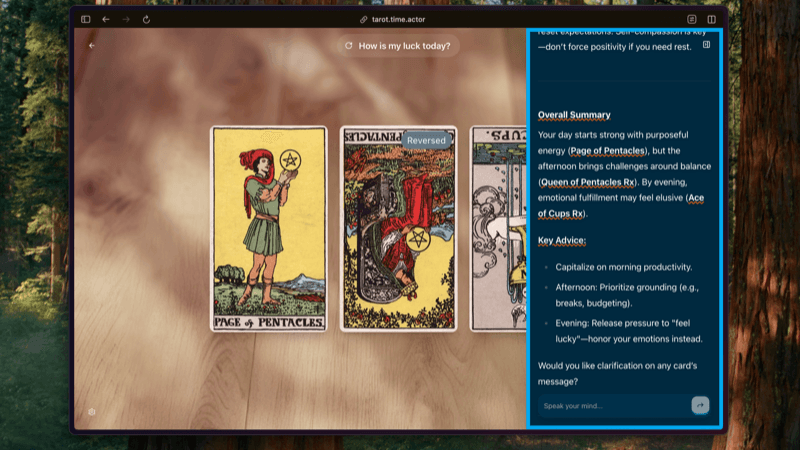Click the 'Overall Summary' heading
The width and height of the screenshot is (800, 450).
click(x=574, y=115)
